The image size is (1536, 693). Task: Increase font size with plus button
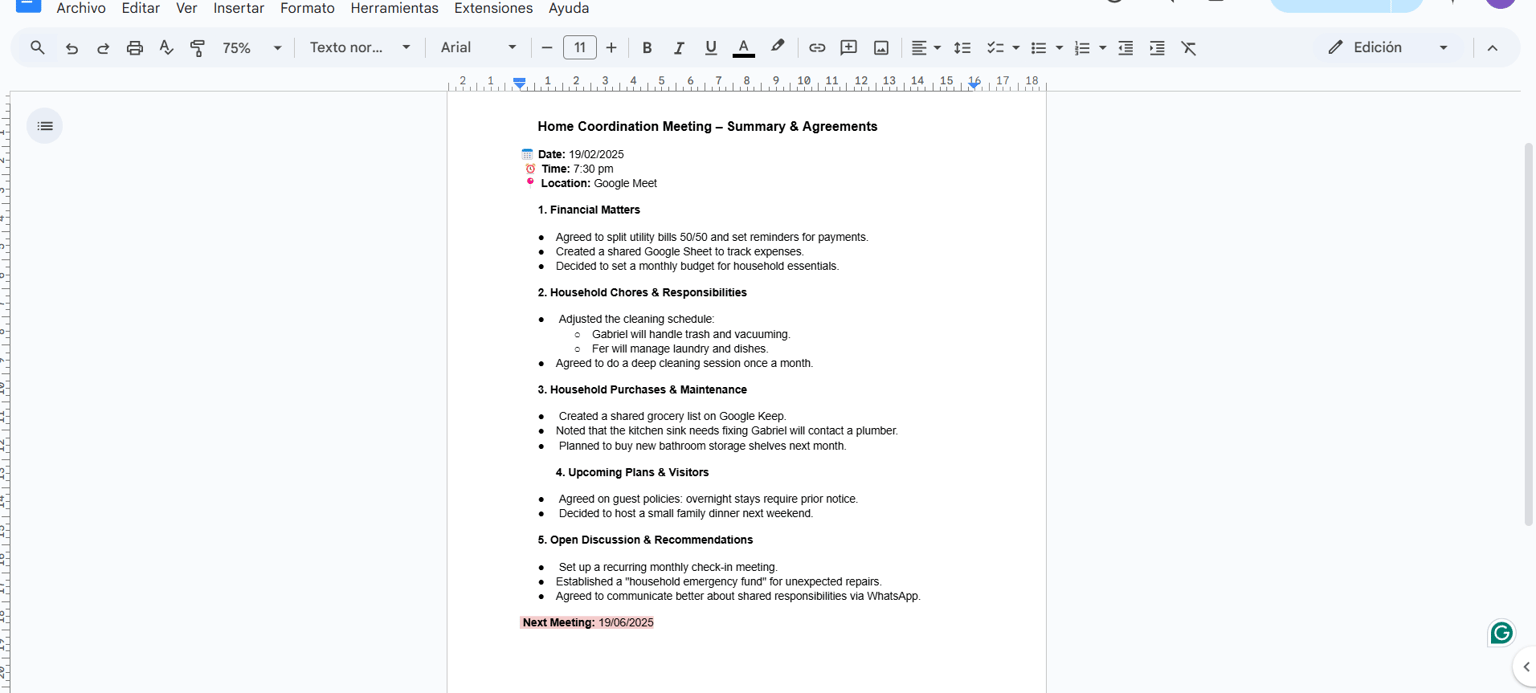pyautogui.click(x=611, y=48)
